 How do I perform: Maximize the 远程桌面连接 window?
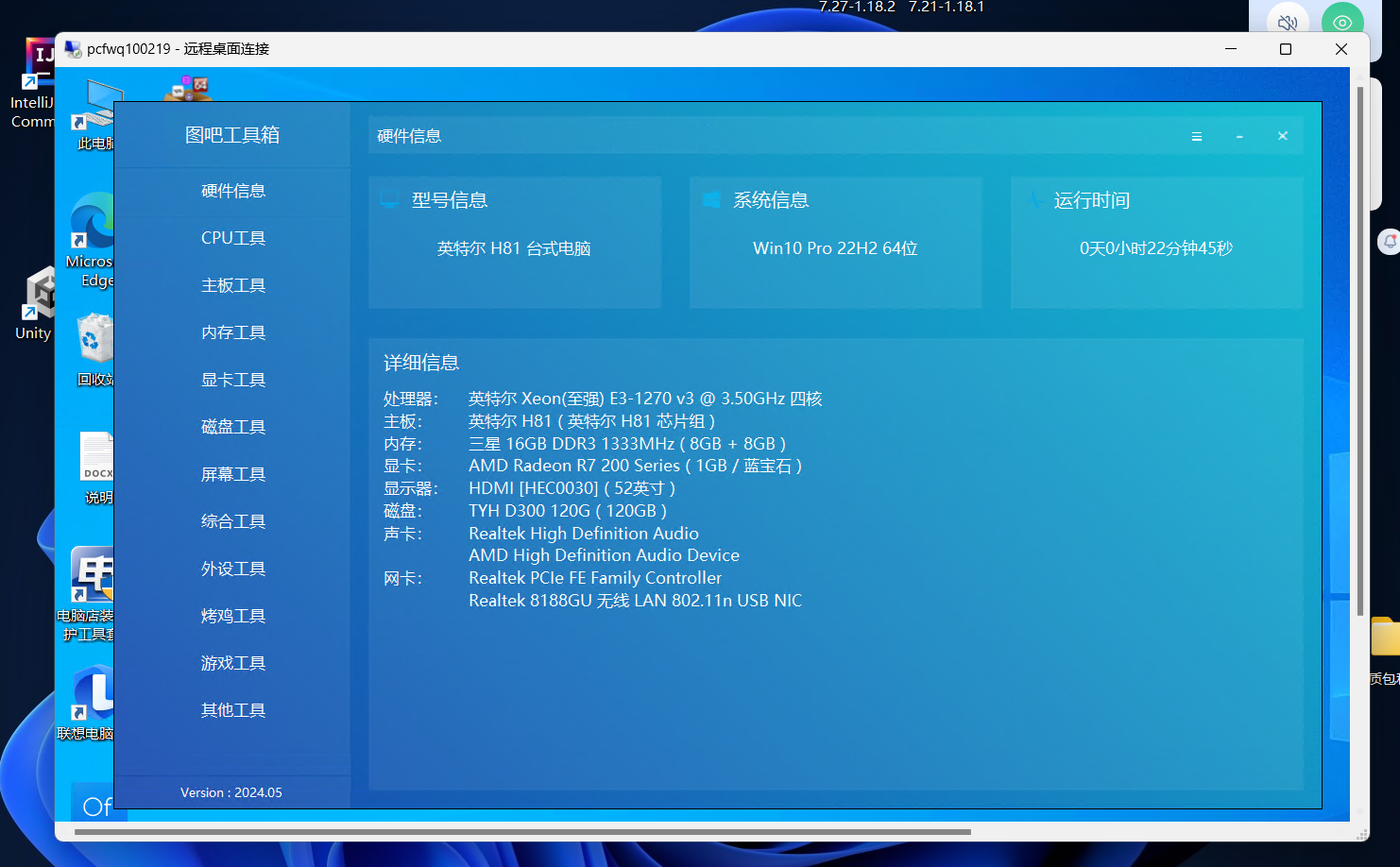click(x=1286, y=49)
